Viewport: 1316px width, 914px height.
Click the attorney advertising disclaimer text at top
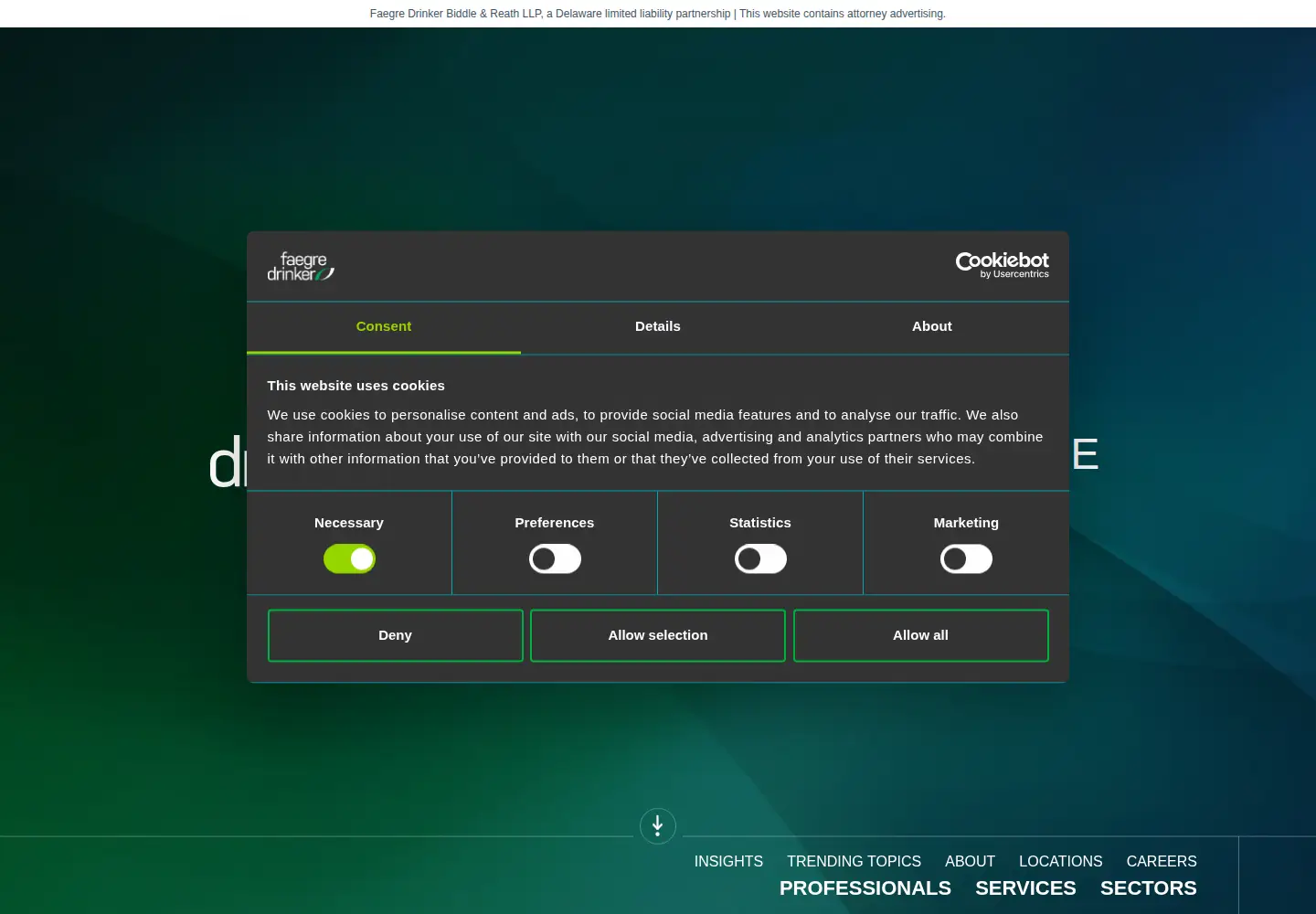658,14
